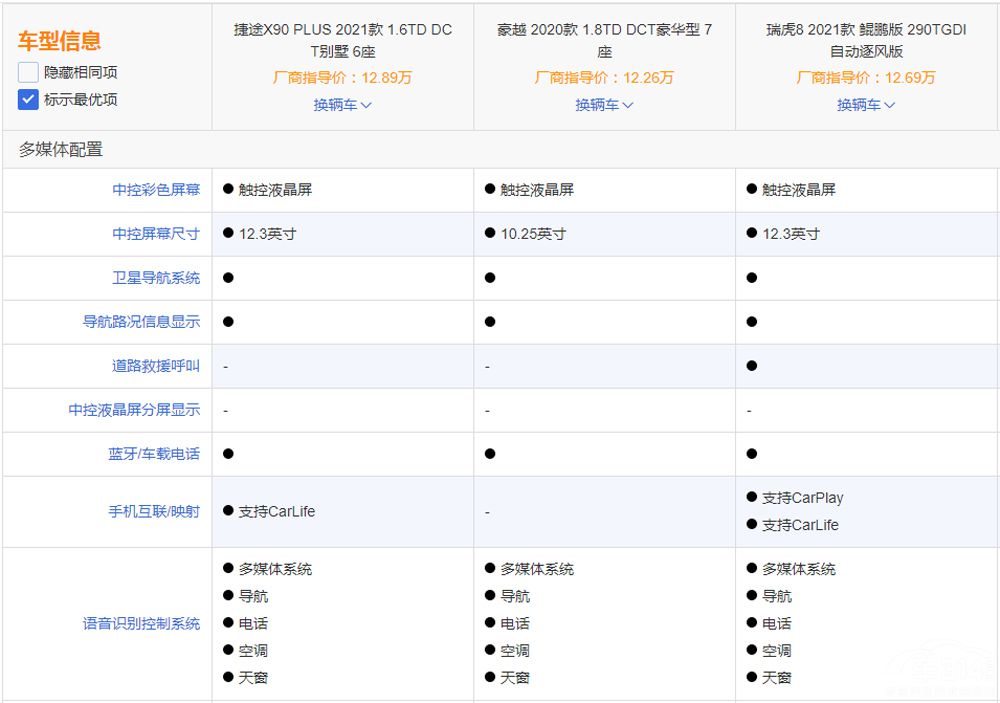The height and width of the screenshot is (703, 1000).
Task: Open the 豪越 2020款 1.8TD model title
Action: (604, 40)
